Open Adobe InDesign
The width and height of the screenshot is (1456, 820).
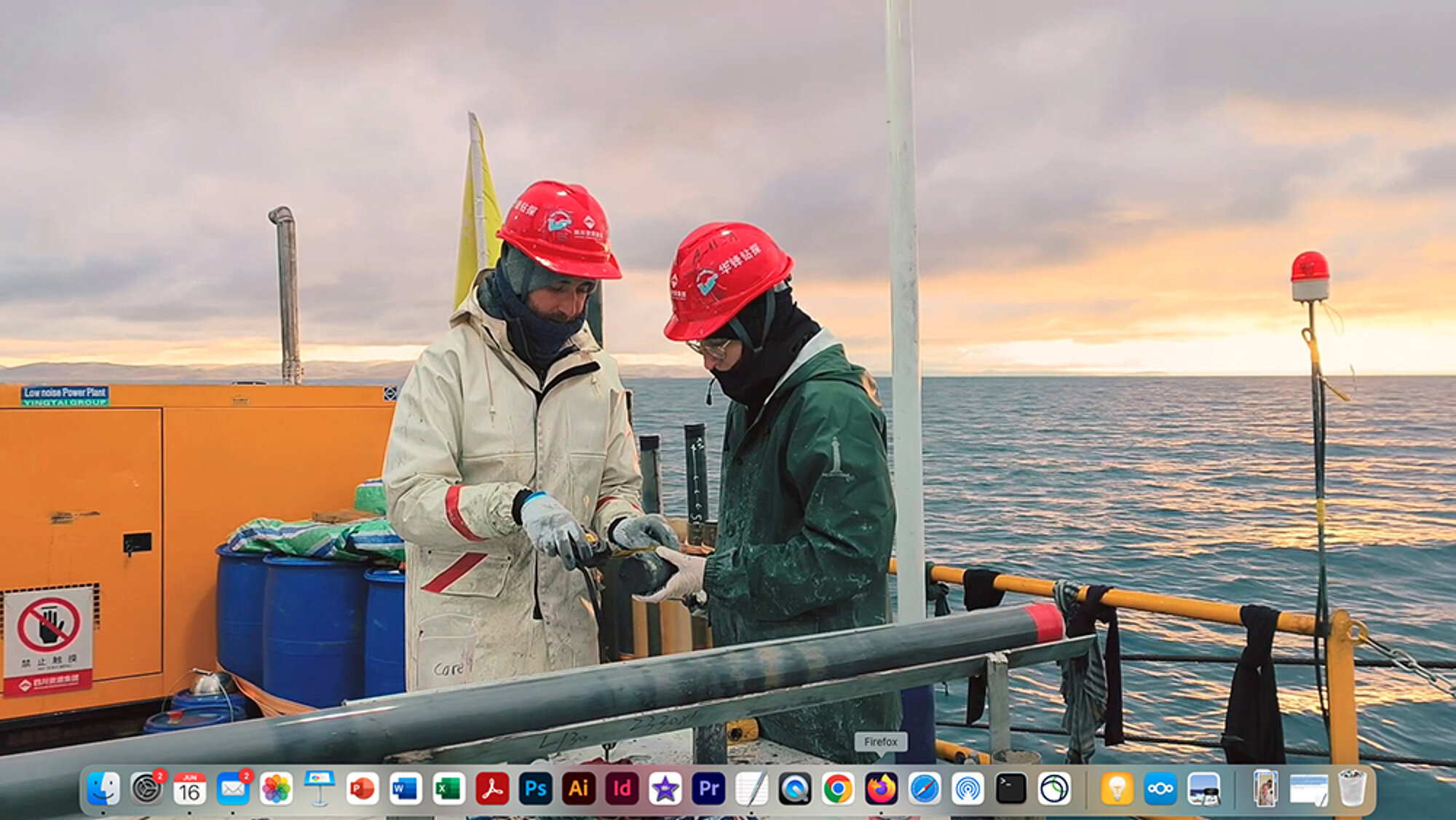click(x=622, y=789)
